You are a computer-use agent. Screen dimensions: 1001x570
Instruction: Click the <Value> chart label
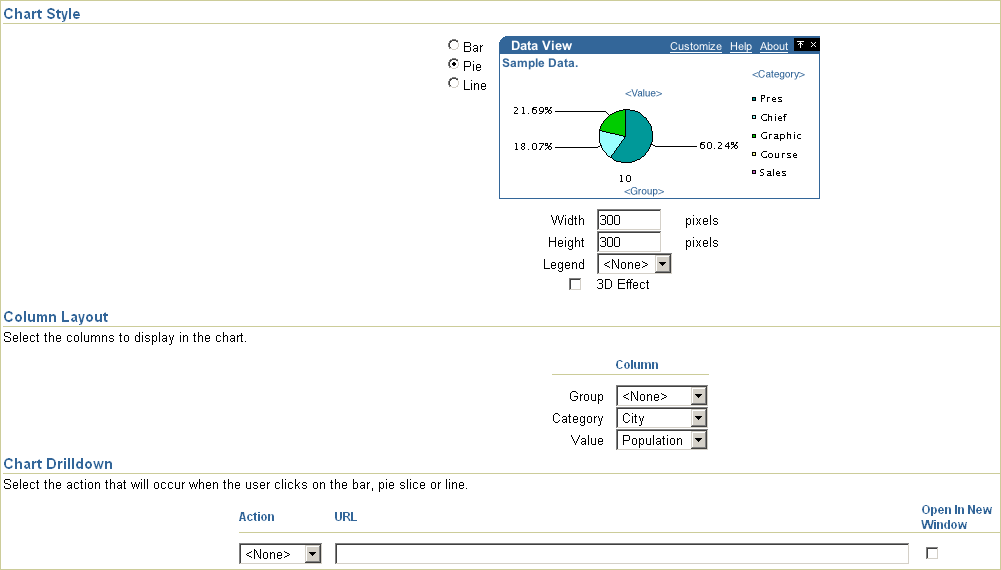[x=644, y=93]
